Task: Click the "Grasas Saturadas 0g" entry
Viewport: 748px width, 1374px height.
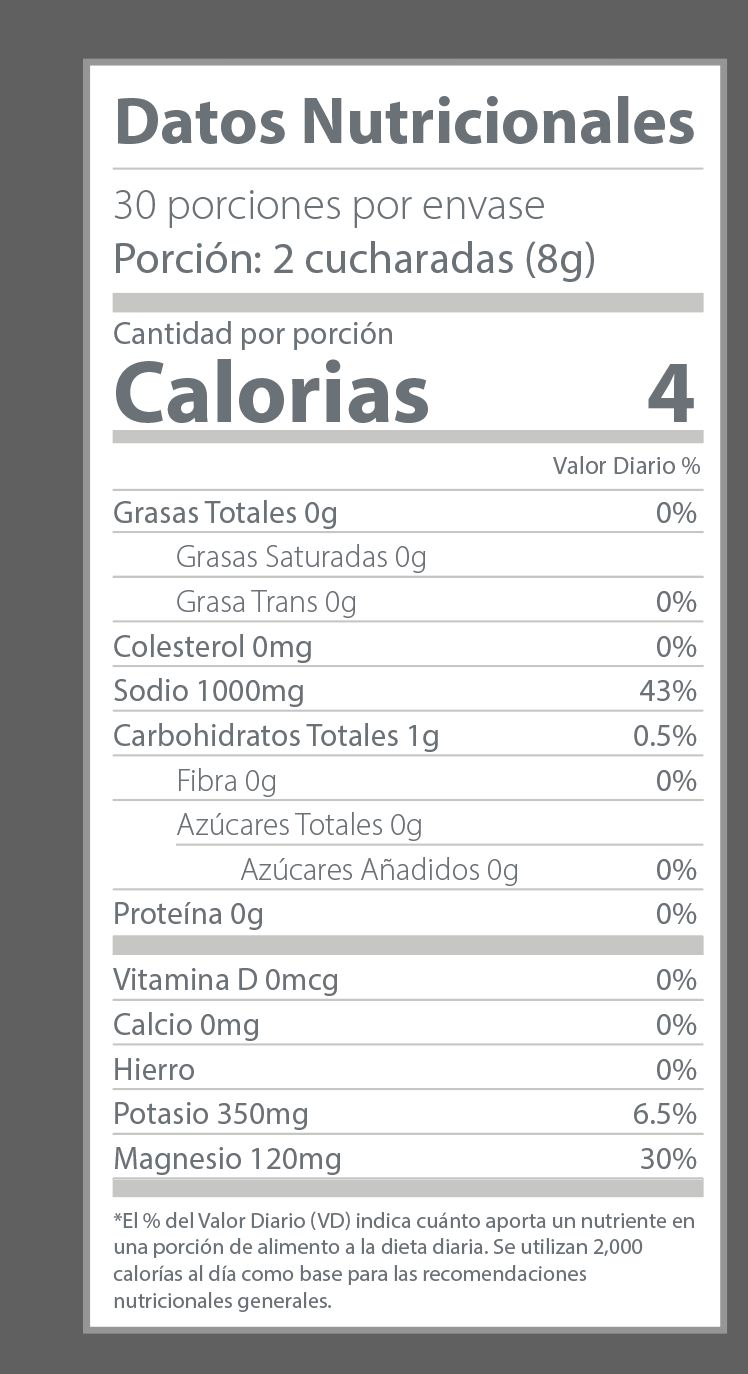Action: (301, 557)
